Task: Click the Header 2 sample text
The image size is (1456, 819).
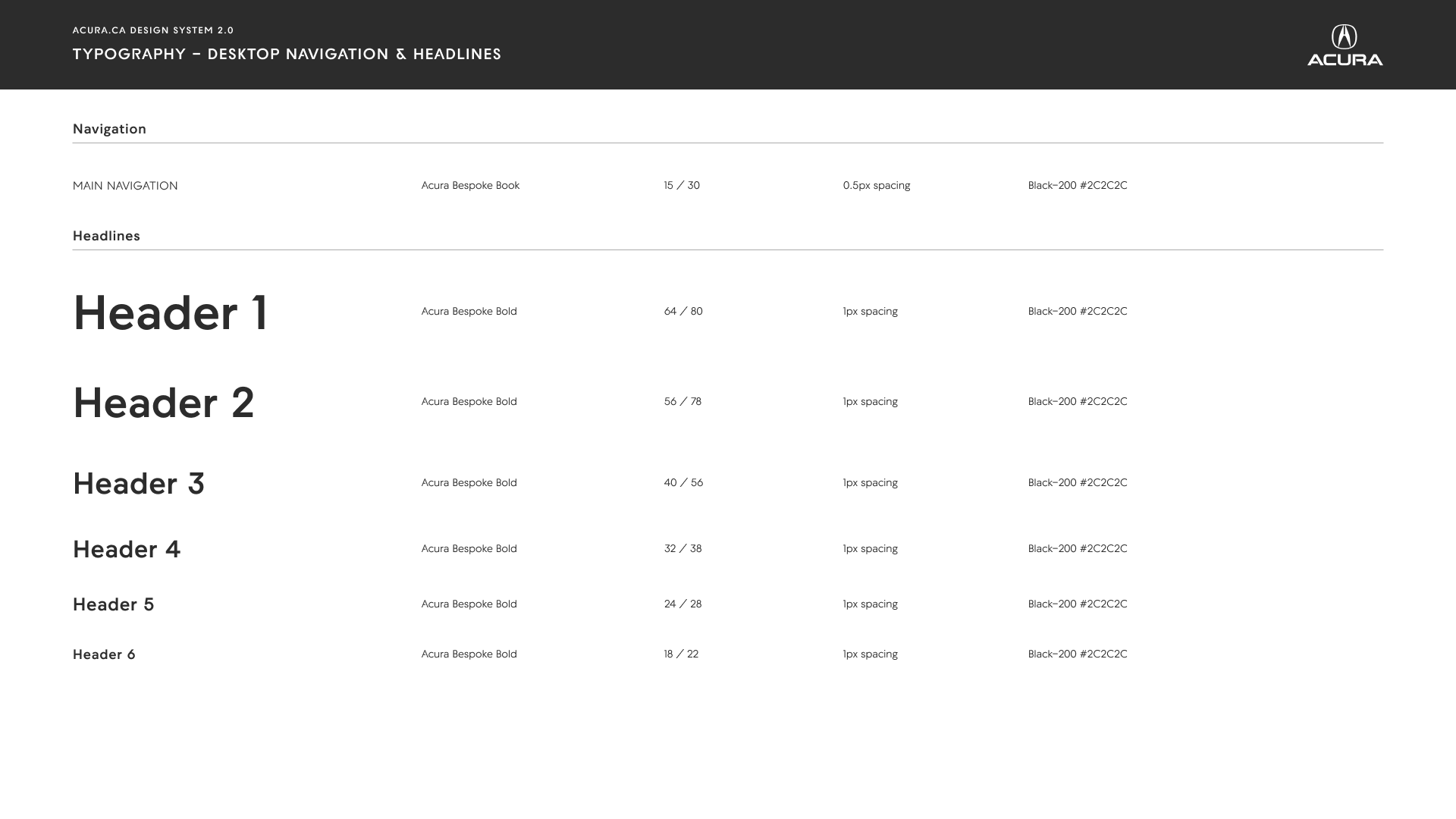Action: (164, 403)
